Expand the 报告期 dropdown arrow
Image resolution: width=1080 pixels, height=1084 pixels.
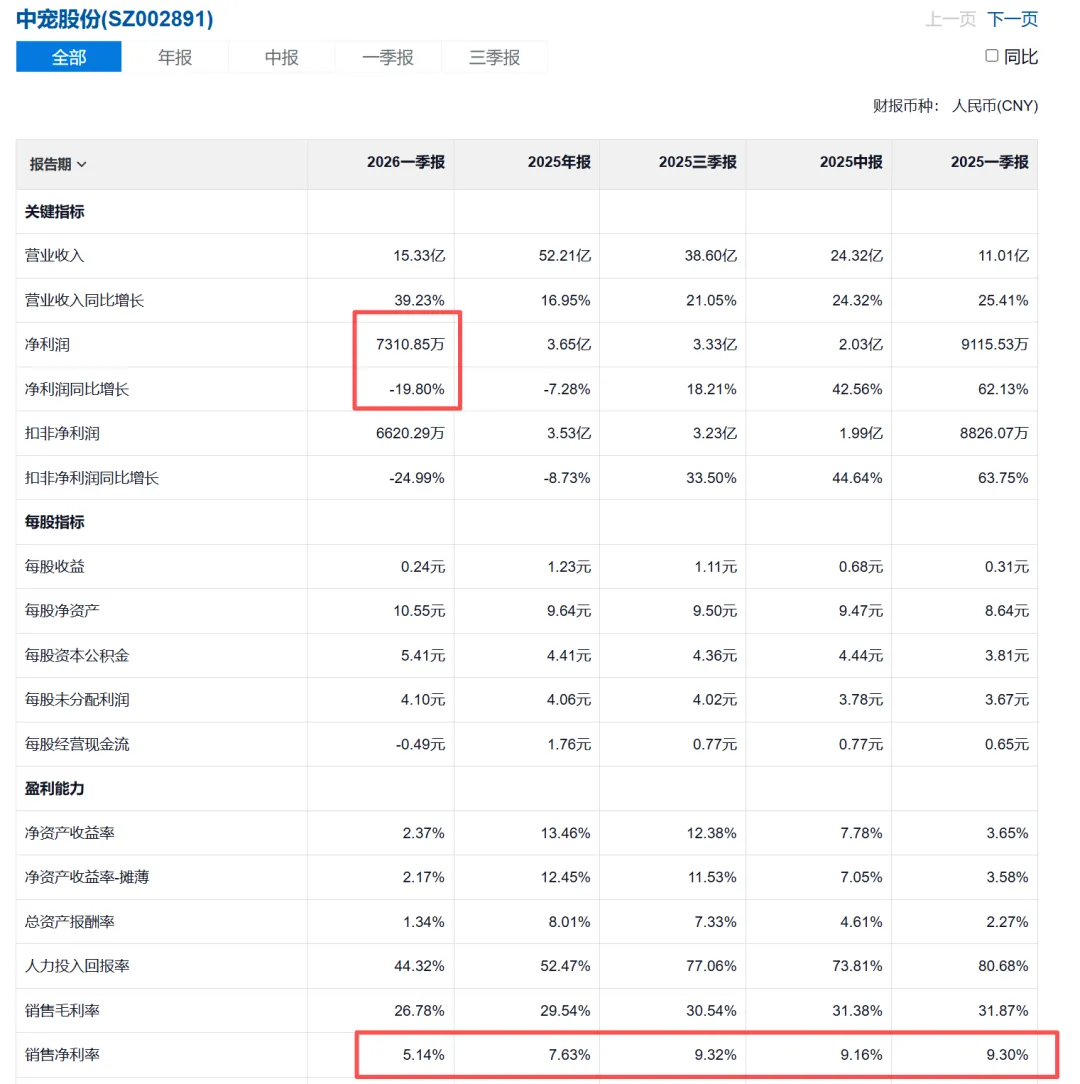point(82,165)
